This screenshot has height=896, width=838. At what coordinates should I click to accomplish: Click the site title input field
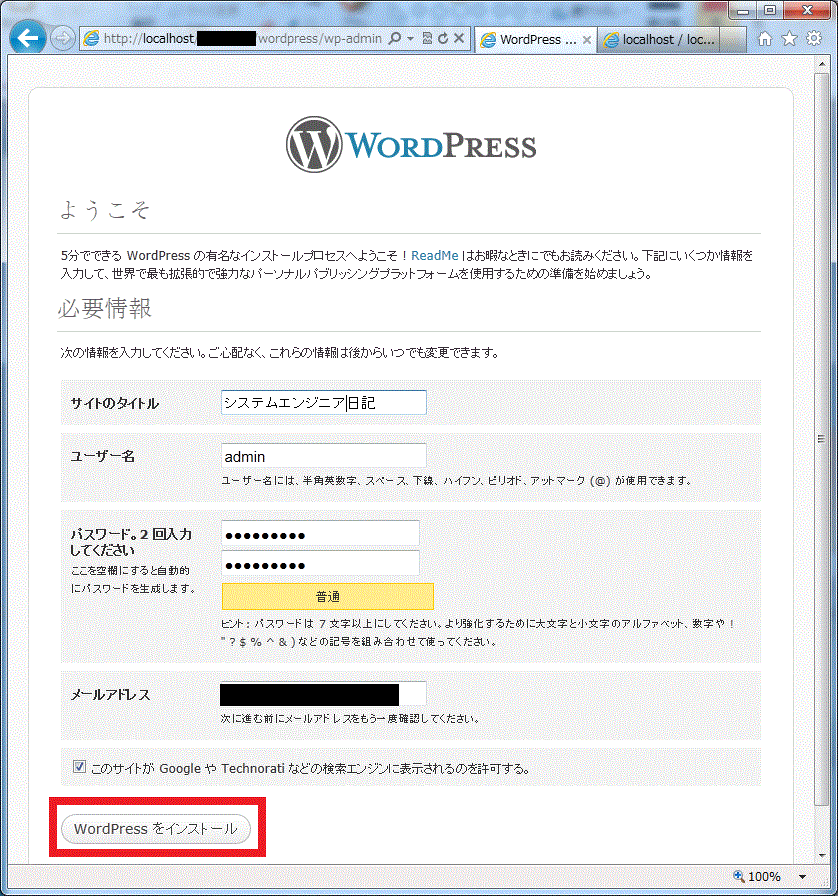(323, 403)
